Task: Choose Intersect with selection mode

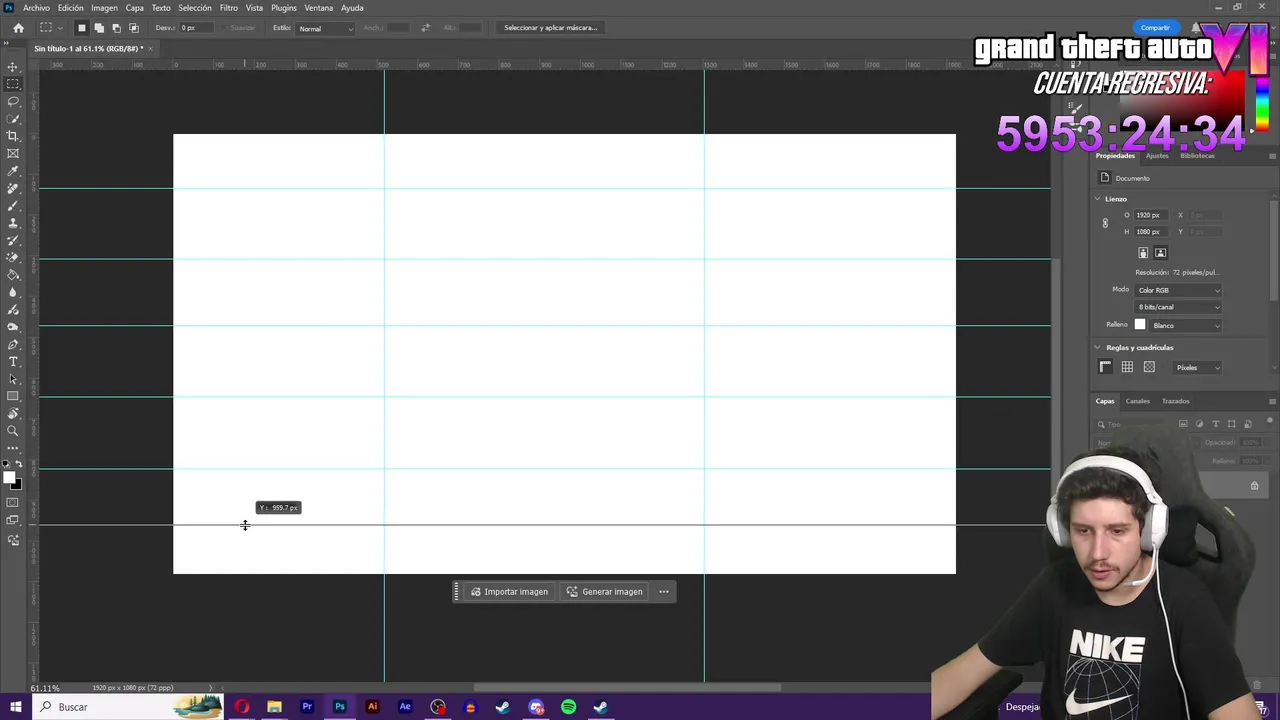Action: pyautogui.click(x=134, y=28)
